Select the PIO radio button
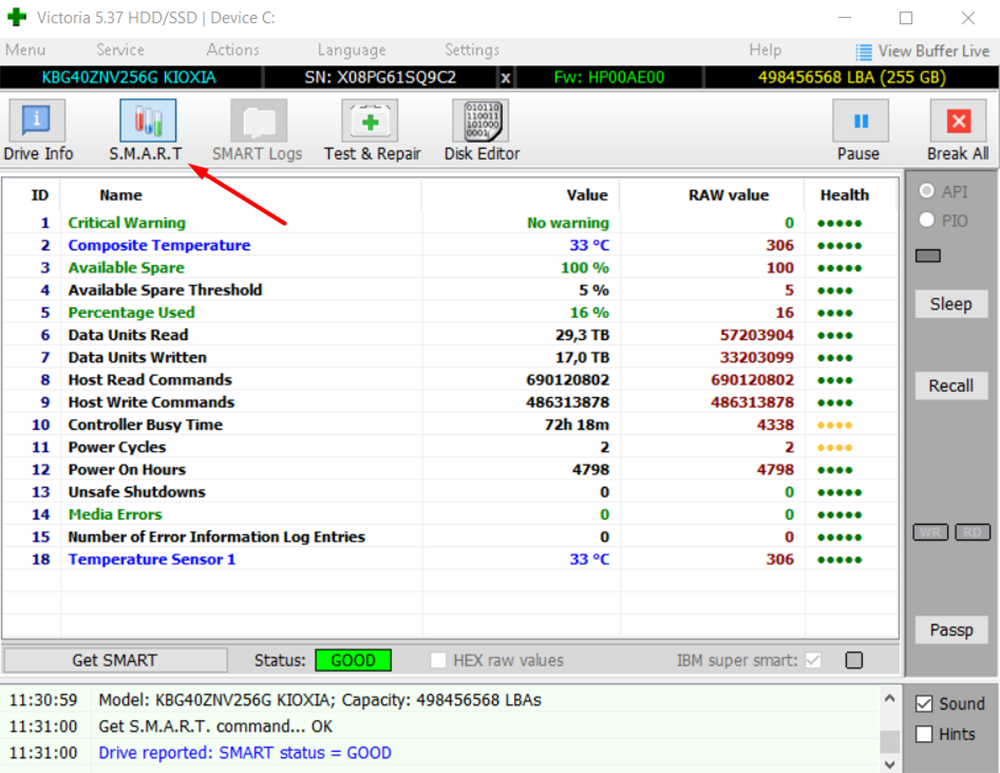The image size is (1000, 773). click(x=927, y=220)
